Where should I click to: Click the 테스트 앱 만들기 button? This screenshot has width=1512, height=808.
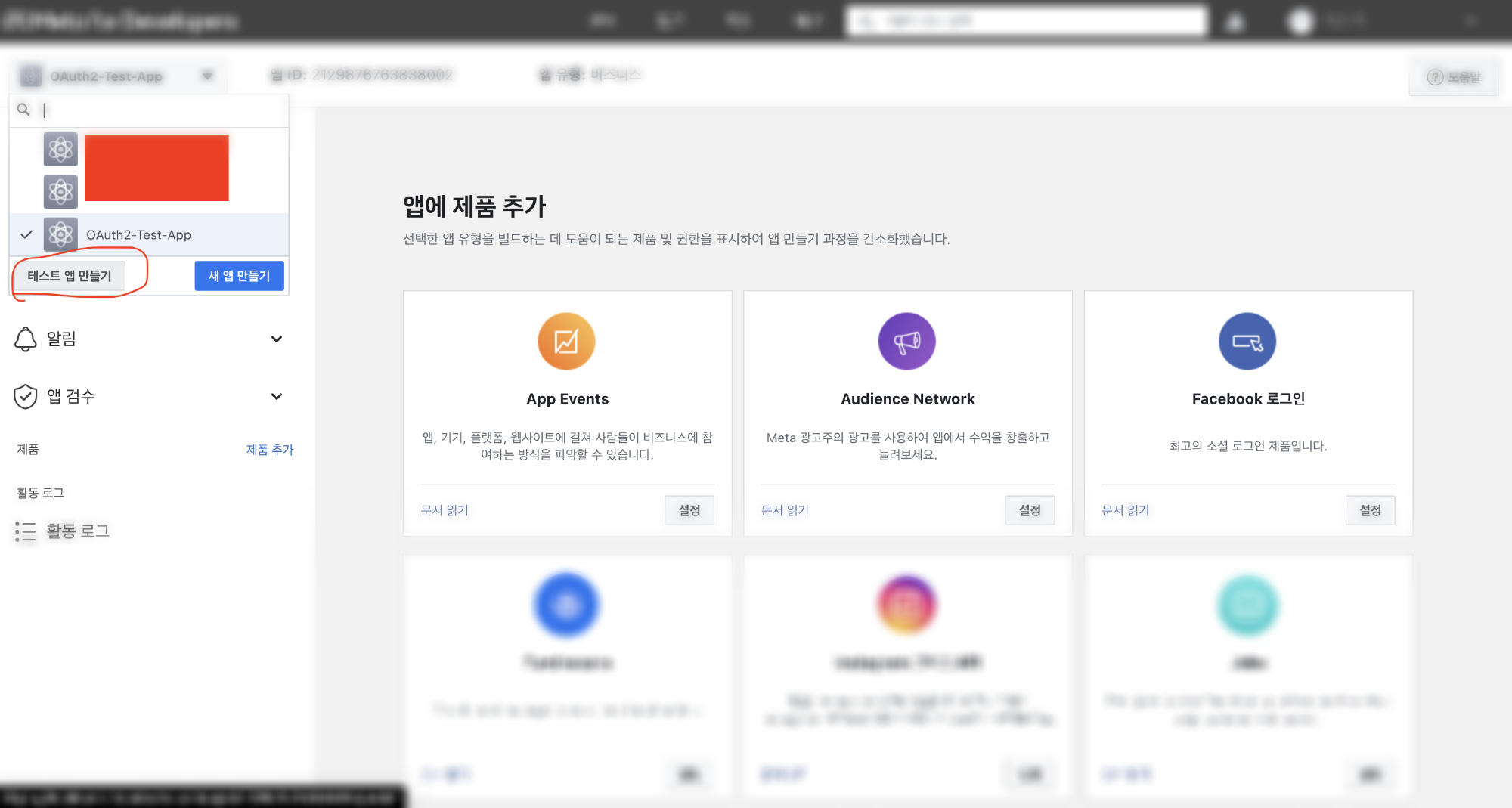(70, 276)
